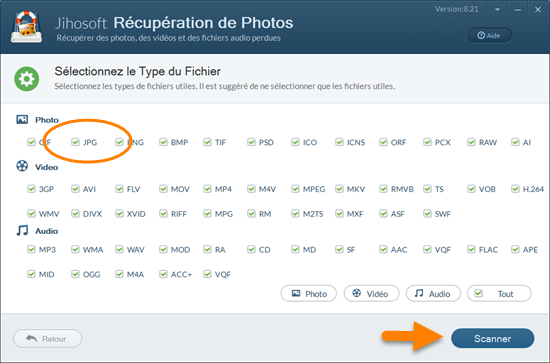Toggle the CD checkbox
550x363 pixels.
[251, 249]
